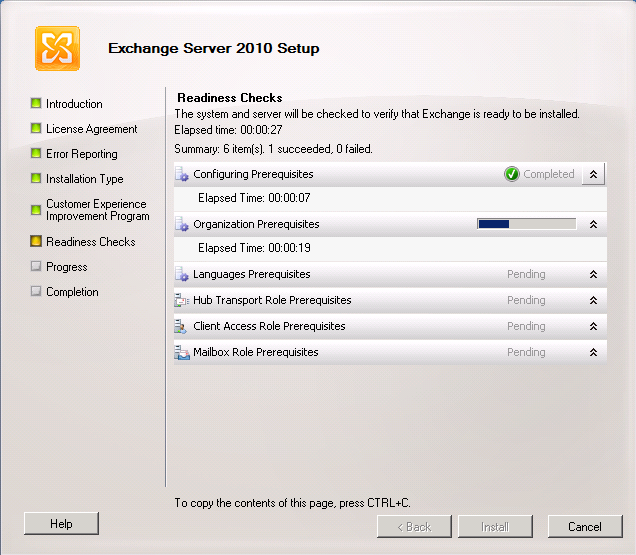
Task: Click the Cancel button
Action: pyautogui.click(x=585, y=527)
